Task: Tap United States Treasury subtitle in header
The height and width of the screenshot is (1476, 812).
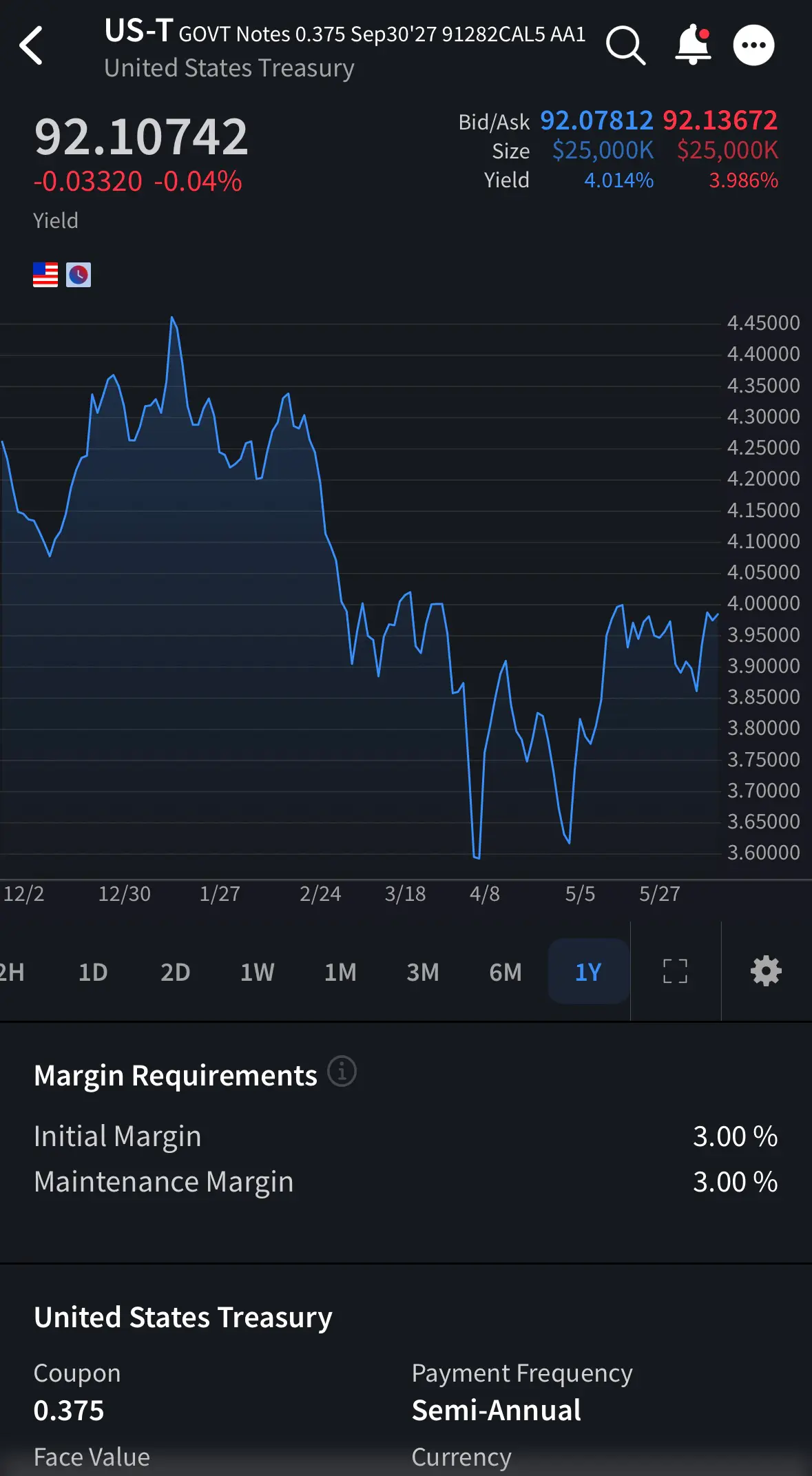Action: click(x=229, y=68)
